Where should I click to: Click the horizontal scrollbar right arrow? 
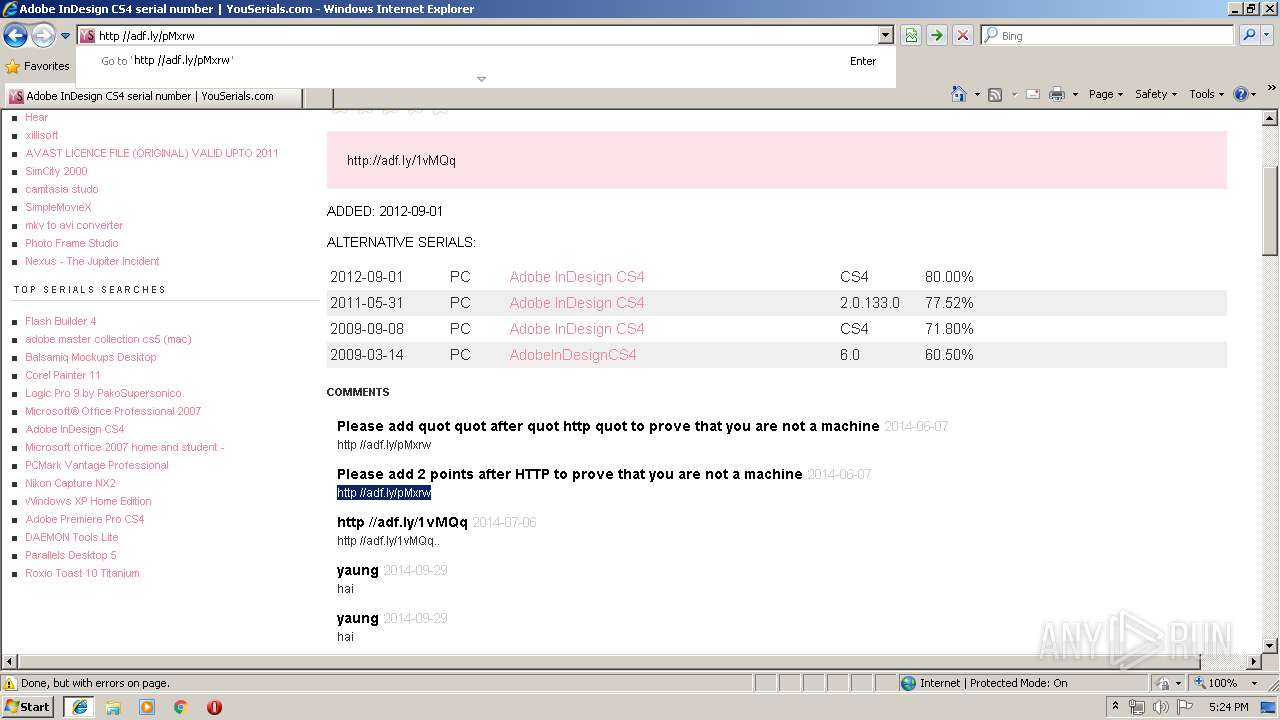1254,661
